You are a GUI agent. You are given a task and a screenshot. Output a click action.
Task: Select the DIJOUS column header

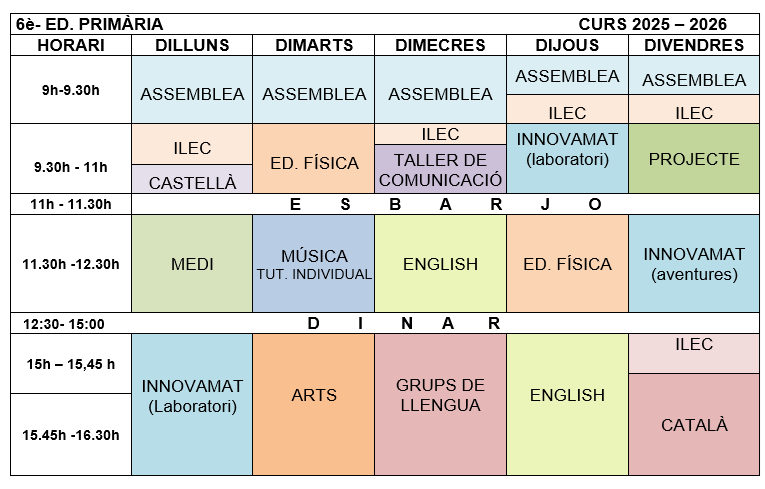(567, 45)
